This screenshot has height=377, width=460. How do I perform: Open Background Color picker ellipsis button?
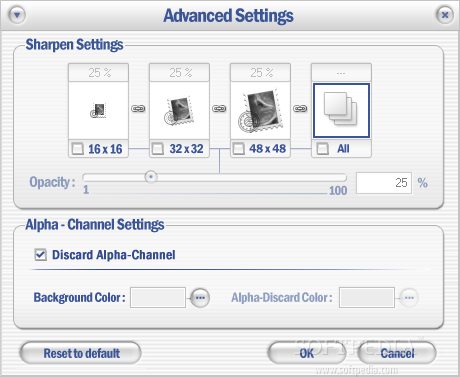(x=200, y=297)
